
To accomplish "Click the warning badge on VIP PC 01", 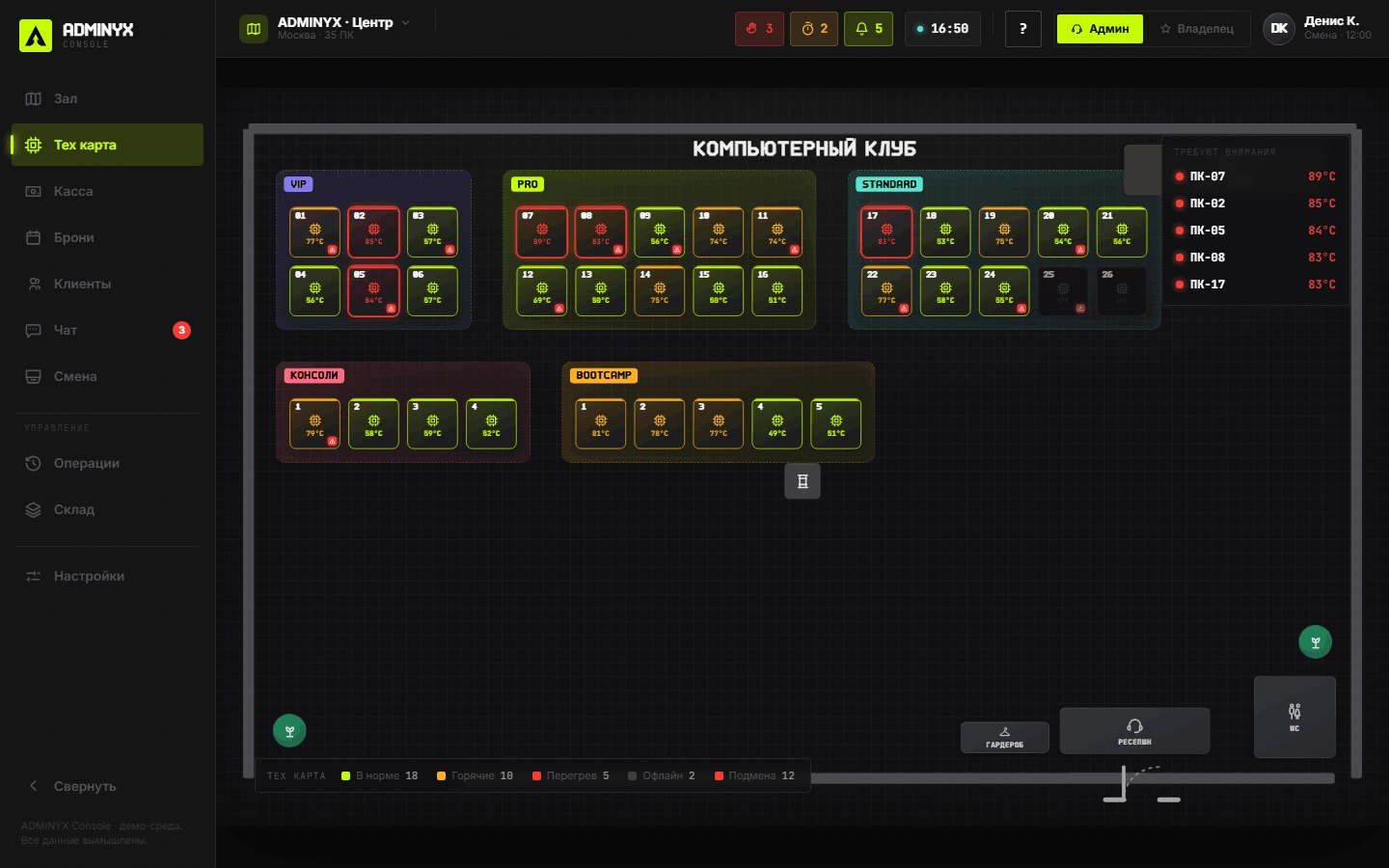I will coord(333,250).
